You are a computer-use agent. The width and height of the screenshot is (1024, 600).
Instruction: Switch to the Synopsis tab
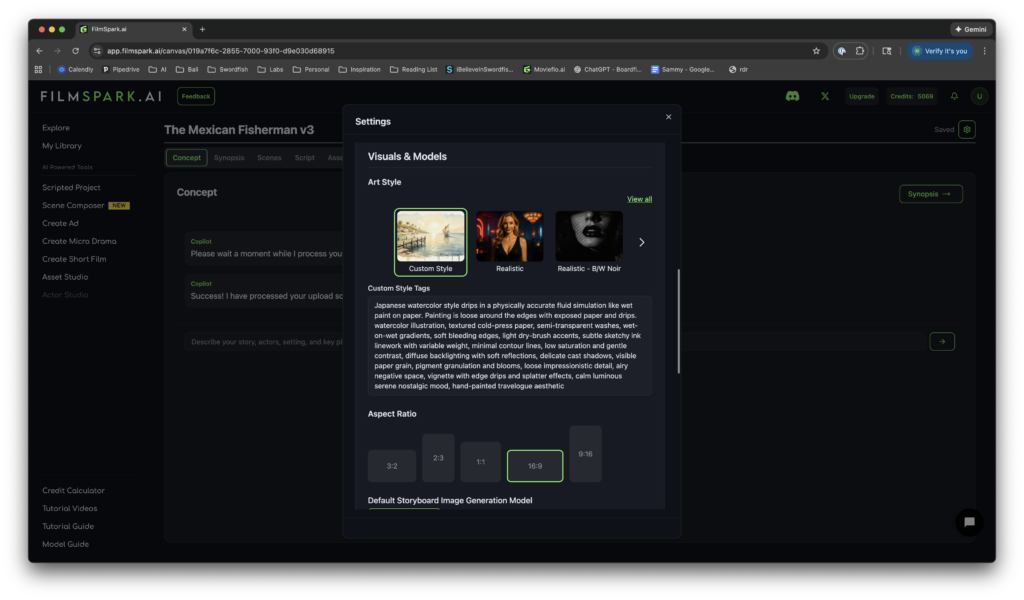point(229,157)
